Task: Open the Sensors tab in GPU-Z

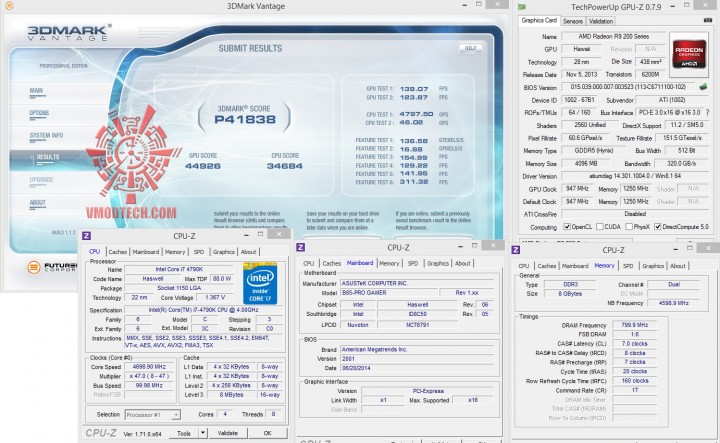Action: (573, 21)
